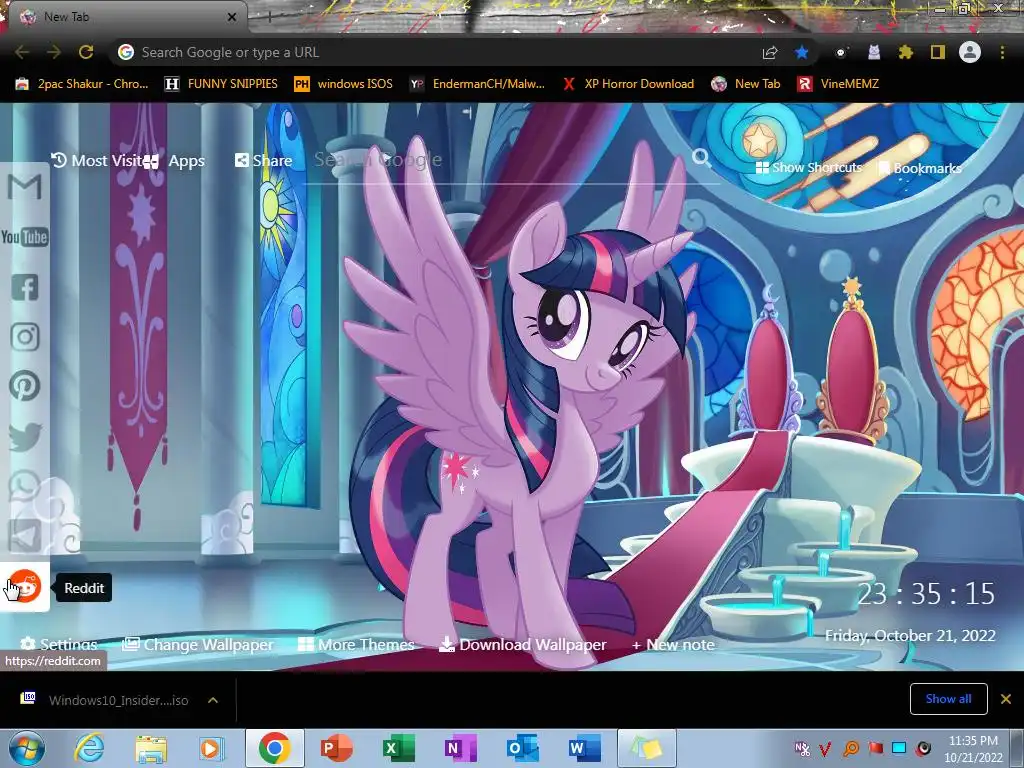
Task: Open the Chrome profile avatar
Action: click(x=970, y=52)
